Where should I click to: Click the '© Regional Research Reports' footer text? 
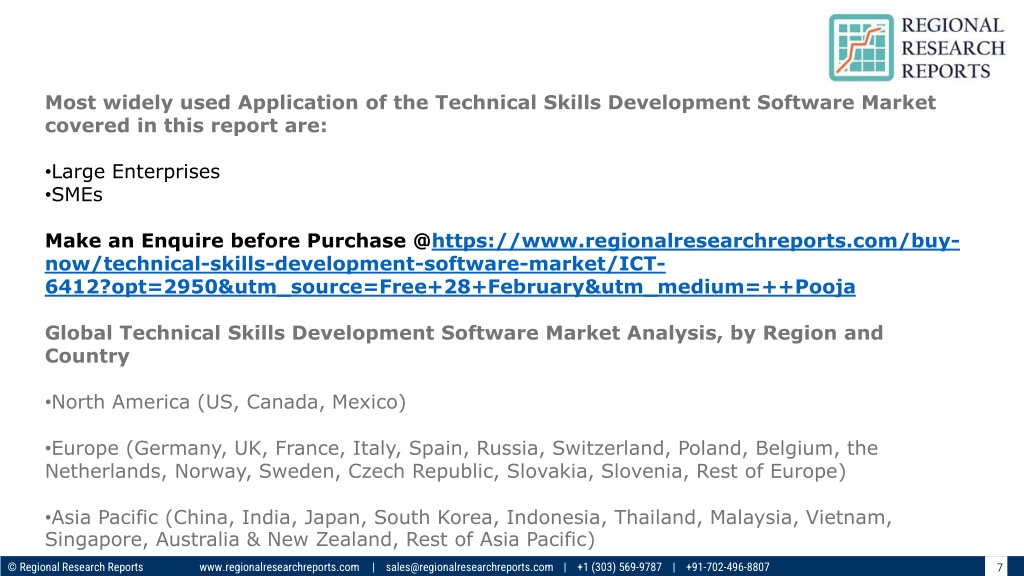[75, 567]
